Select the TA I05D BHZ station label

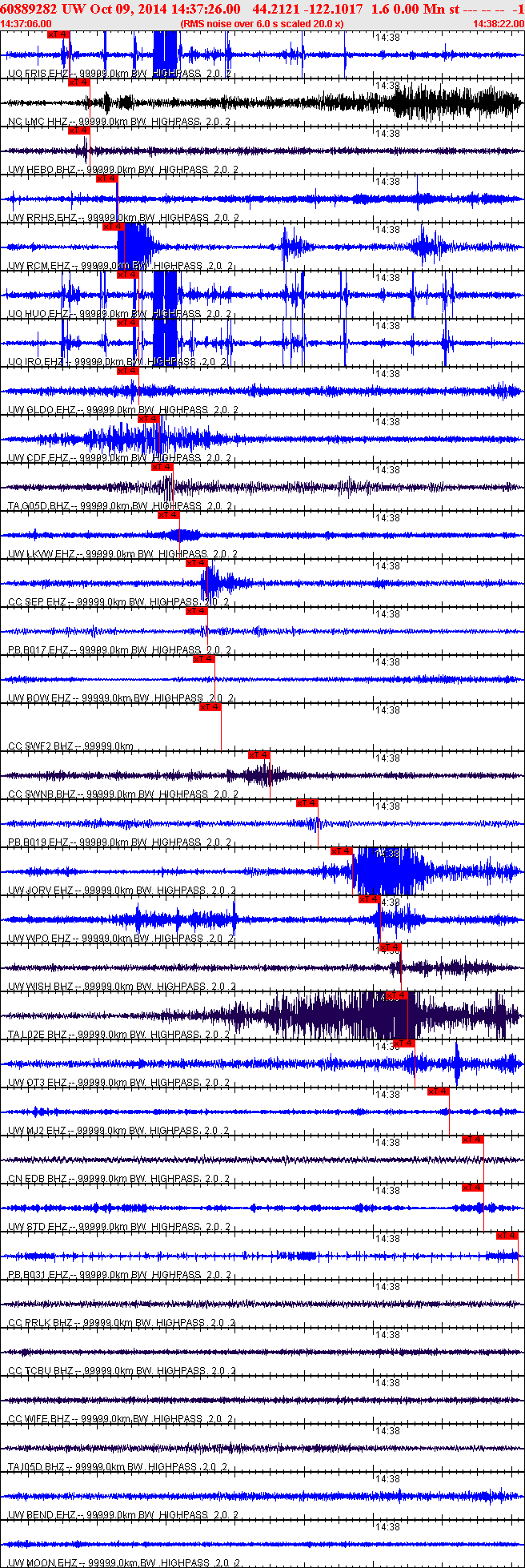(x=118, y=1467)
